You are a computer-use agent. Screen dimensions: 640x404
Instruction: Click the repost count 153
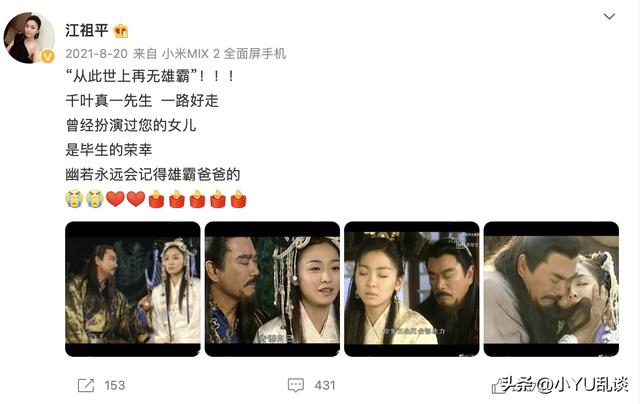pyautogui.click(x=115, y=385)
